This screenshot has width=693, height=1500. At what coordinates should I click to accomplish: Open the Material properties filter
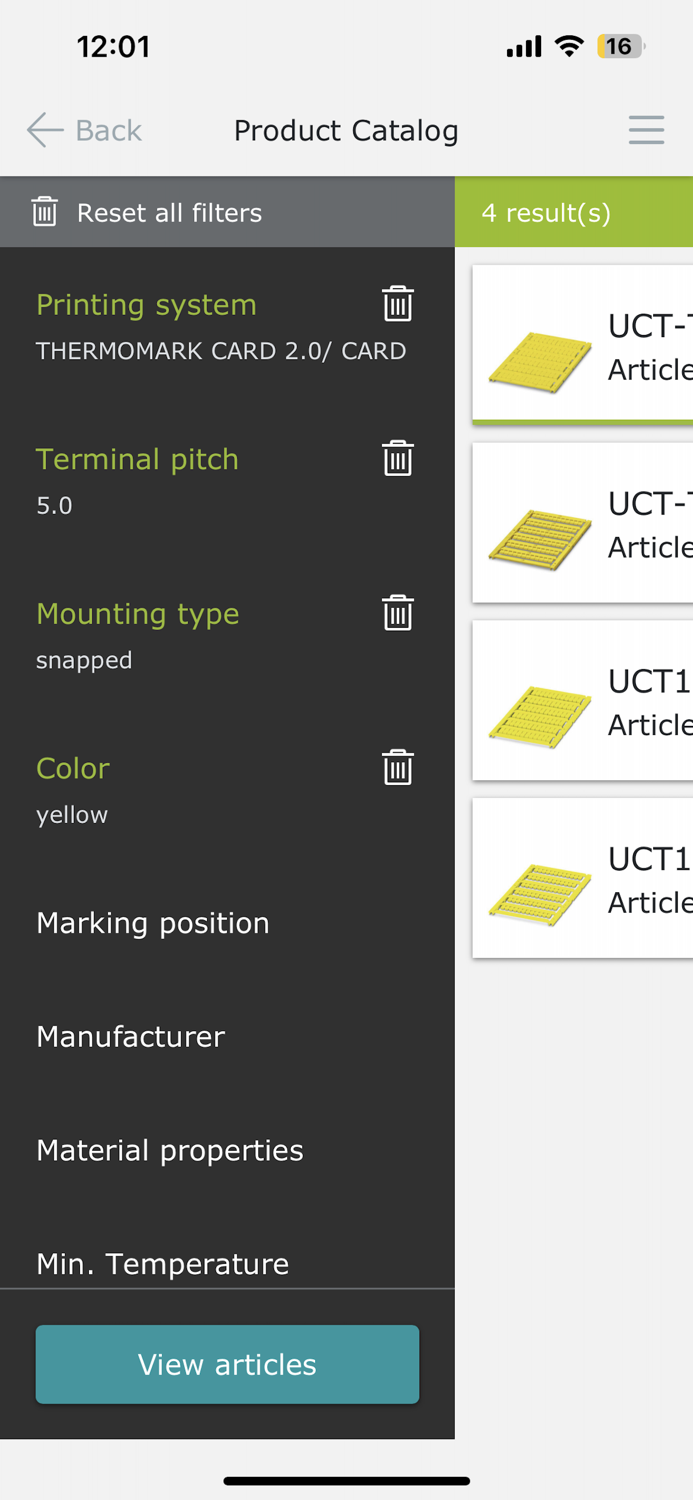click(x=170, y=1150)
